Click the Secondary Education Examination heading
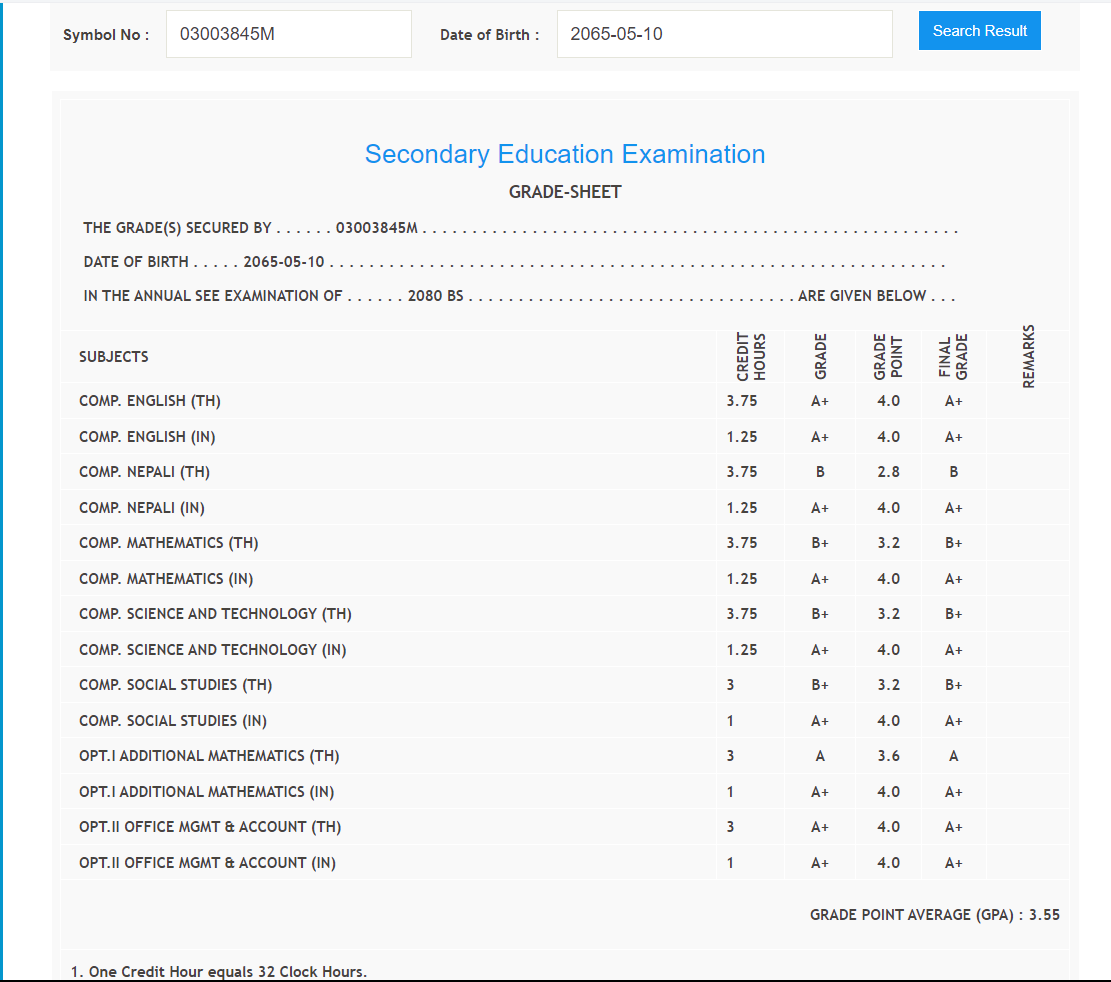Image resolution: width=1111 pixels, height=982 pixels. tap(565, 154)
